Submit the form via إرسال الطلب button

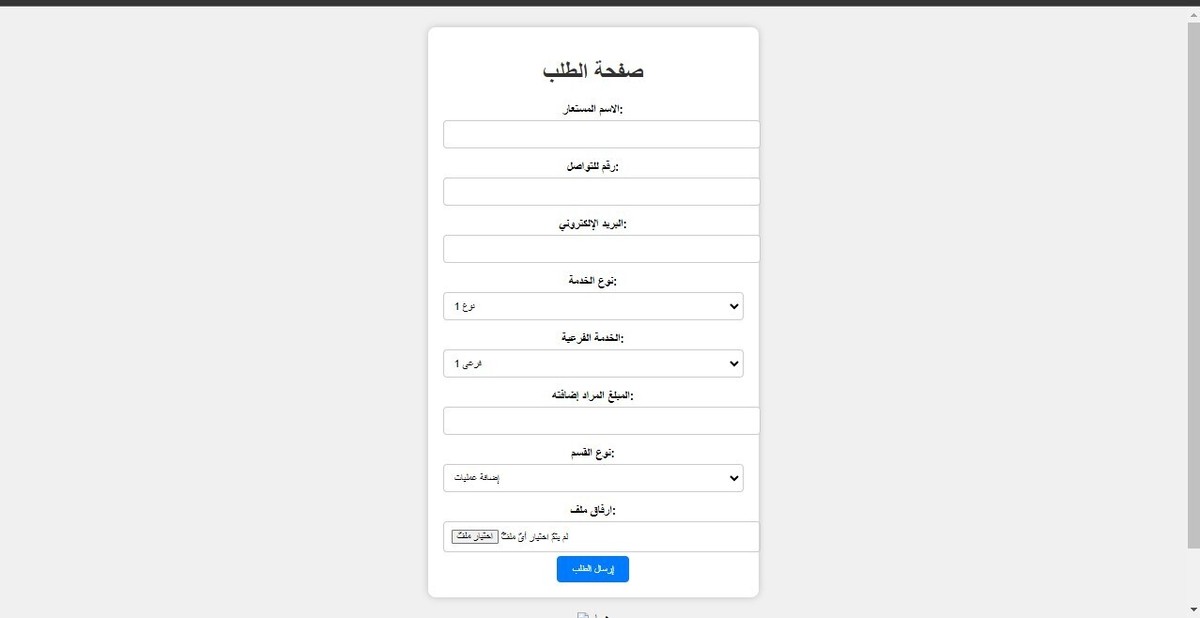point(592,569)
